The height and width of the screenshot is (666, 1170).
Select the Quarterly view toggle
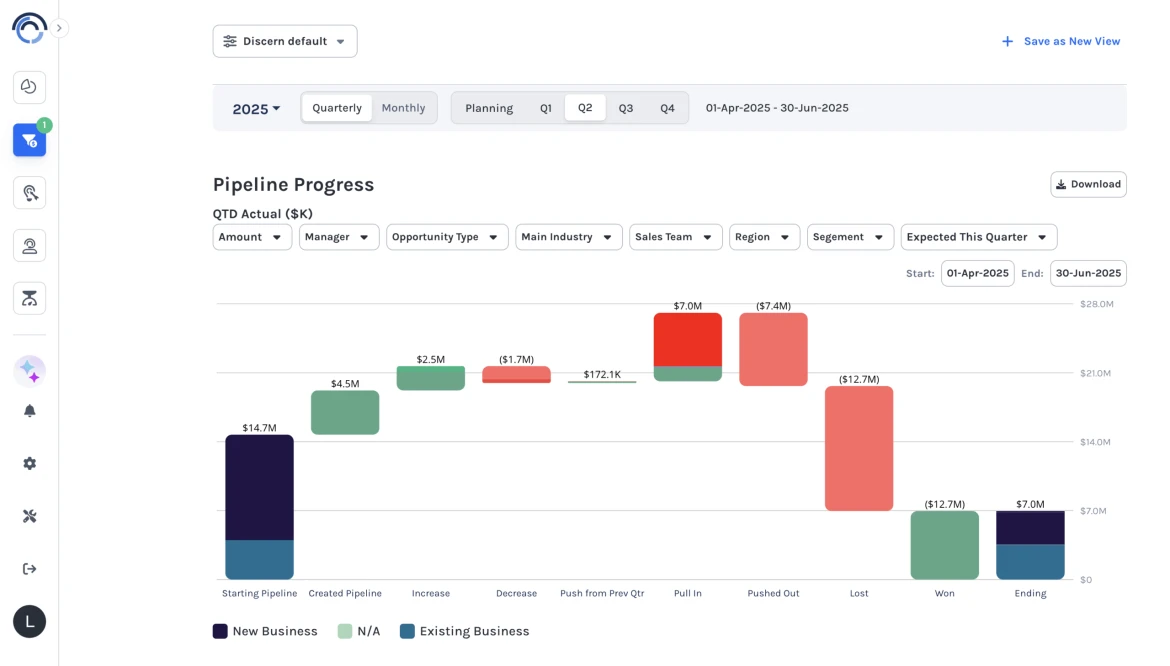coord(337,108)
